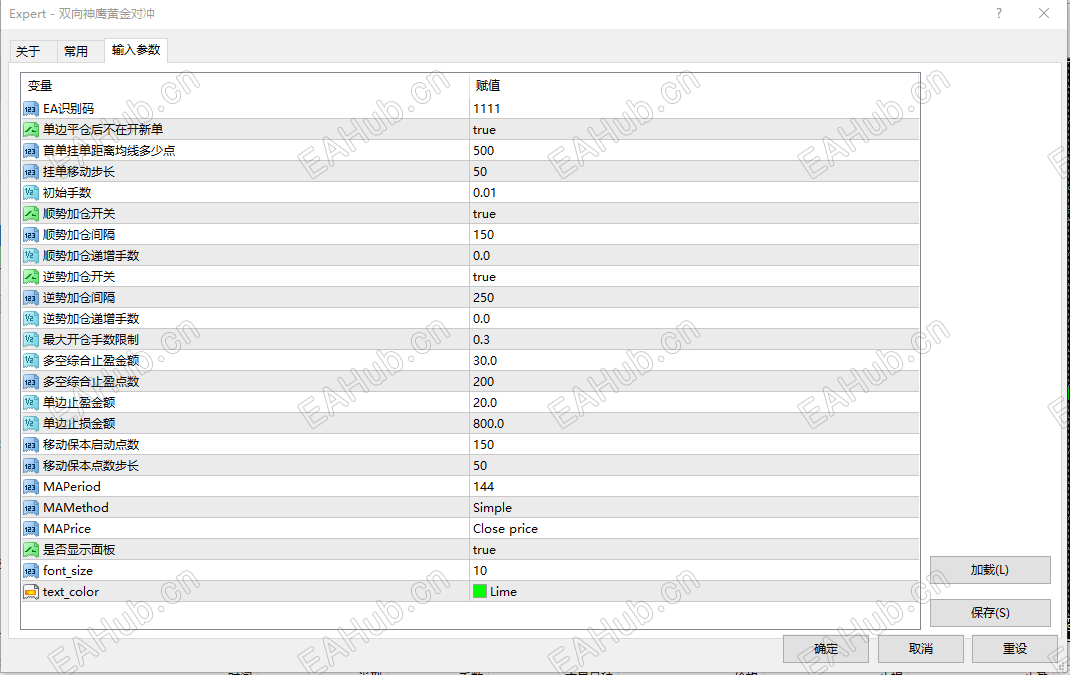Click the boolean chart icon beside 单边平仓后不在开新单

pyautogui.click(x=30, y=129)
